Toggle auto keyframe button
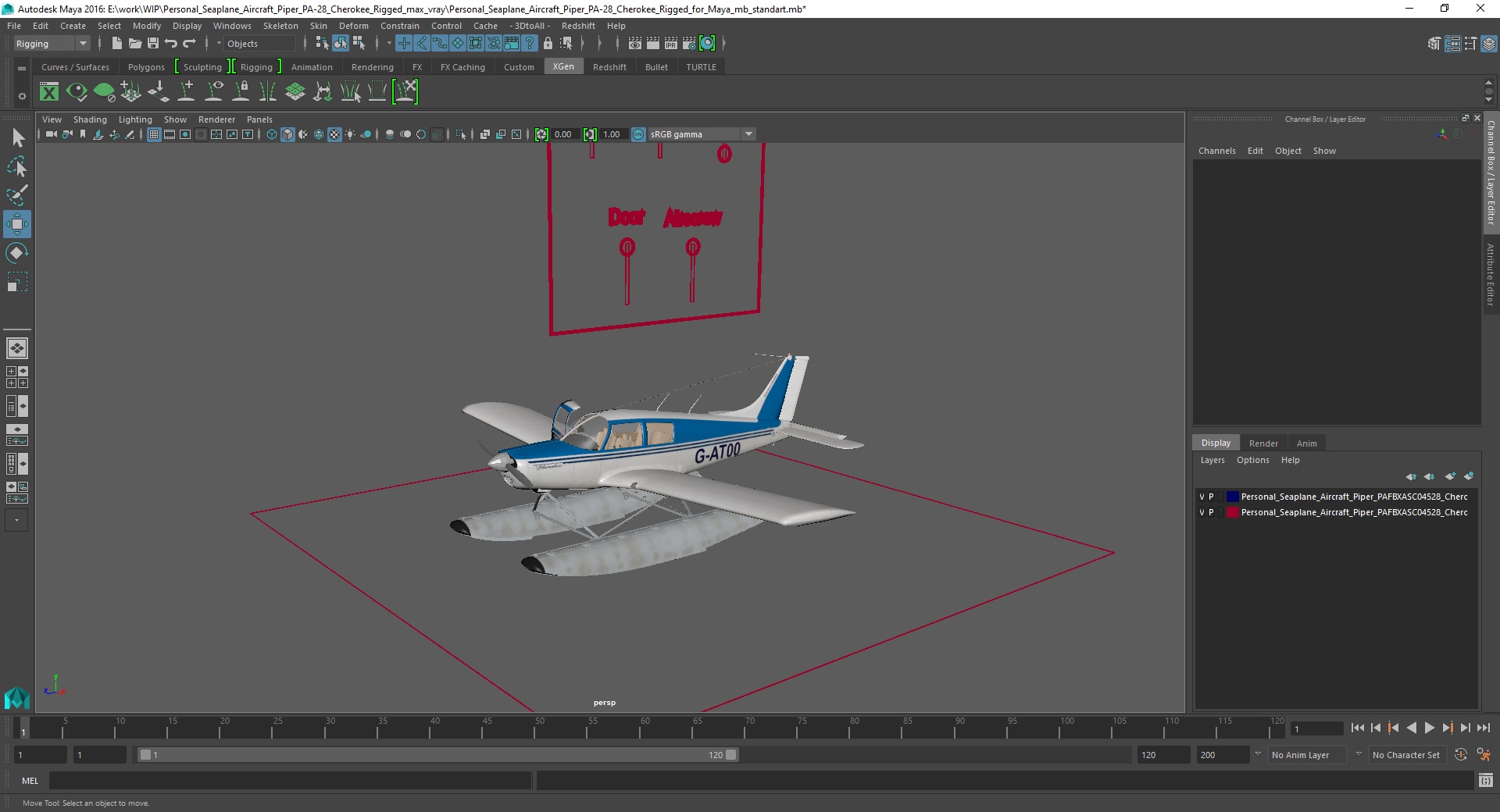The image size is (1500, 812). [1460, 755]
